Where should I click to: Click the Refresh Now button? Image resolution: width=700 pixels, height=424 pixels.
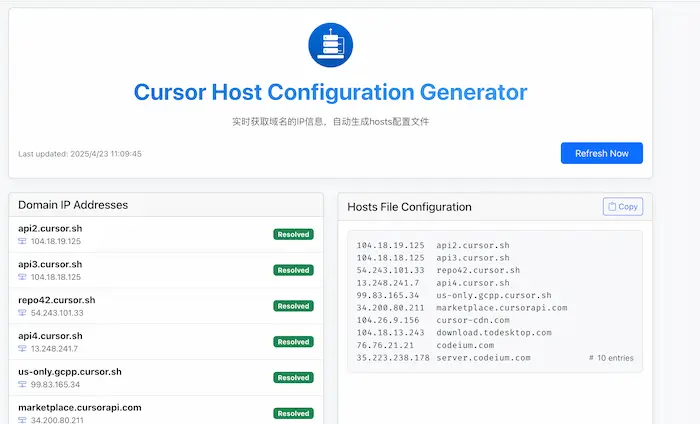(601, 153)
